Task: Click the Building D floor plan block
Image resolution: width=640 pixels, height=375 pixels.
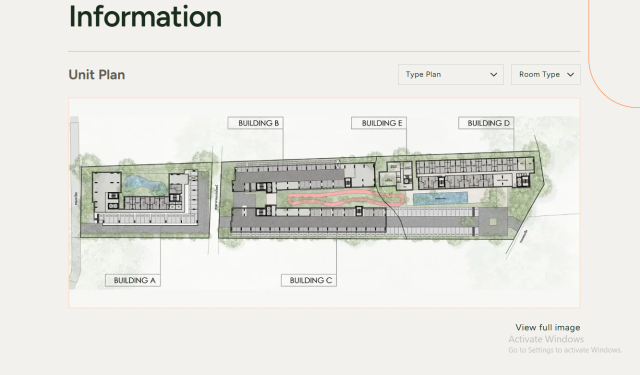Action: tap(475, 173)
